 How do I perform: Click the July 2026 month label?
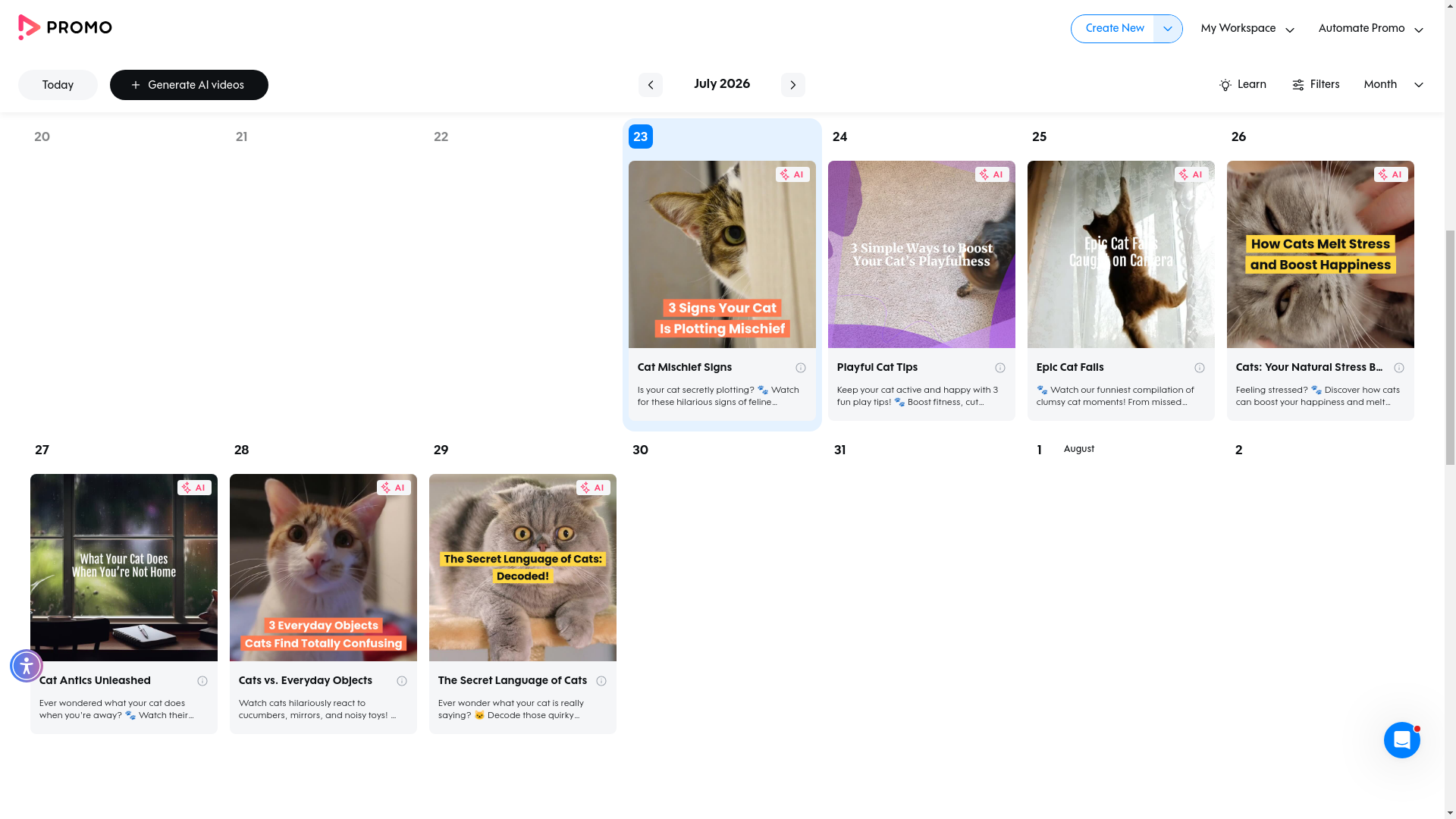(x=722, y=84)
